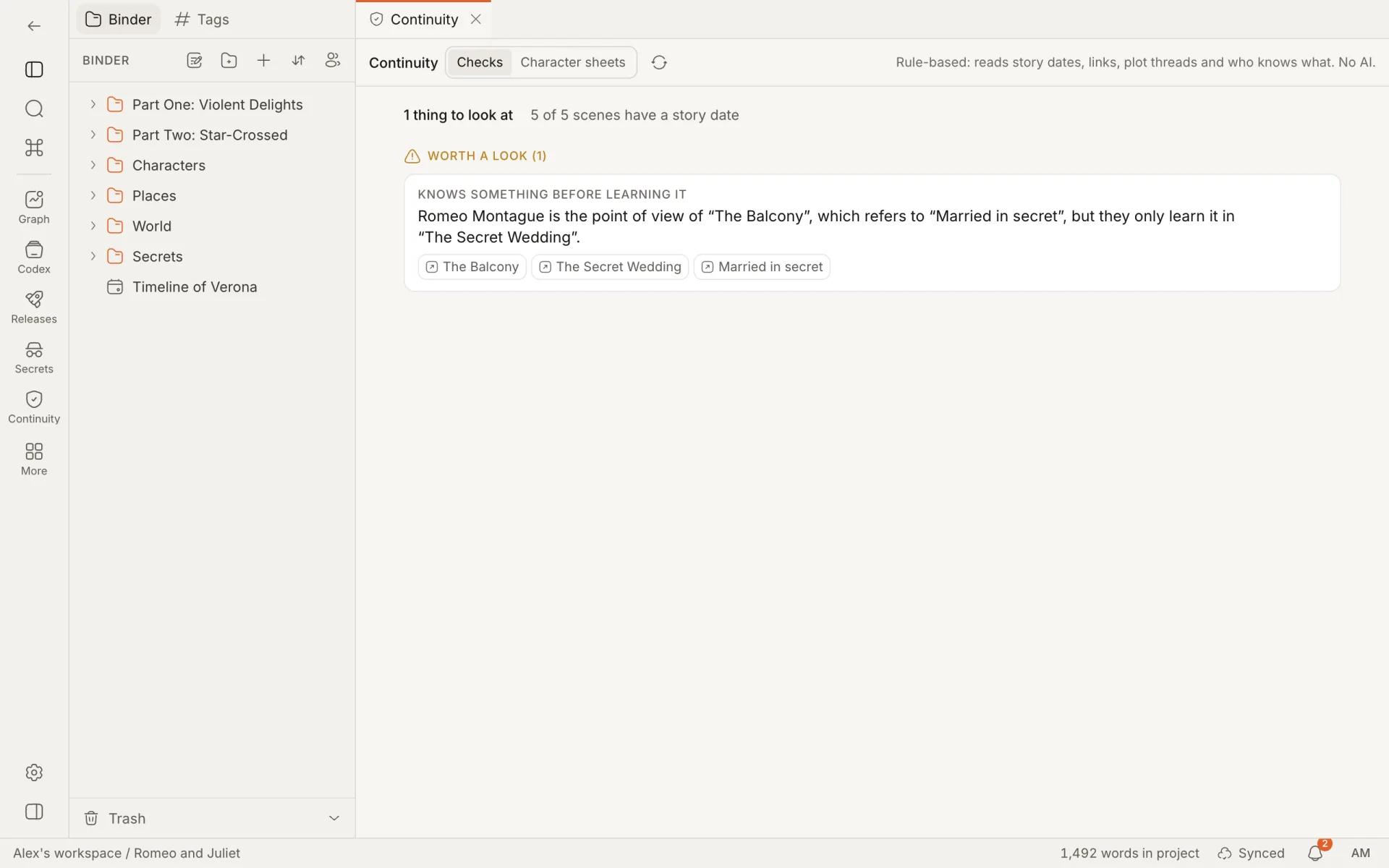
Task: Toggle the right panel icon at bottom
Action: click(x=34, y=812)
